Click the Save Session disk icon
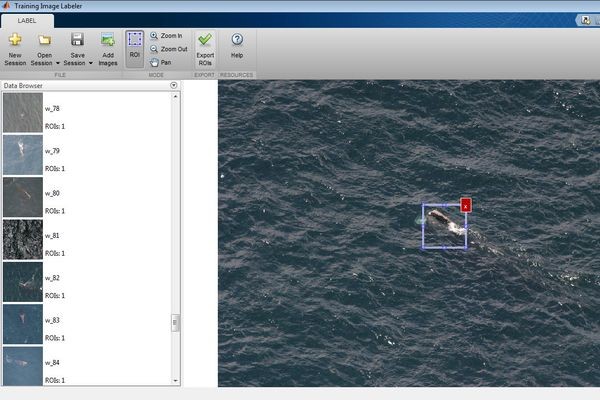Screen dimensions: 600x400 point(77,40)
